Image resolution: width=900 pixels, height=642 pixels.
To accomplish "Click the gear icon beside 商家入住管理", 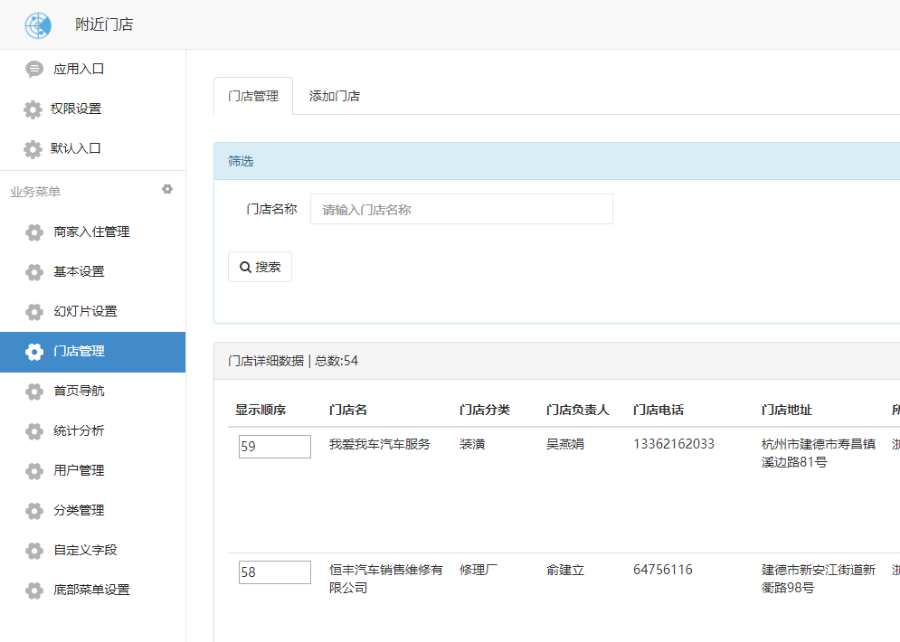I will coord(34,232).
